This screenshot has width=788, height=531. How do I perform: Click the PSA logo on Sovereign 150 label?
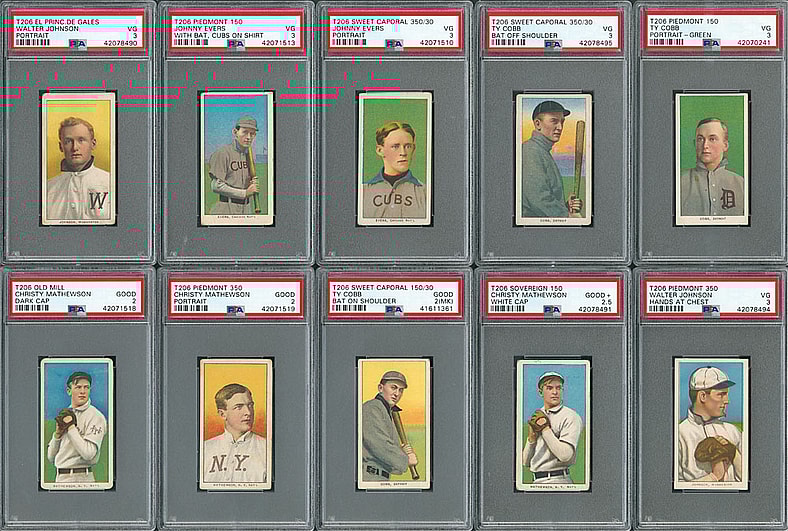552,309
